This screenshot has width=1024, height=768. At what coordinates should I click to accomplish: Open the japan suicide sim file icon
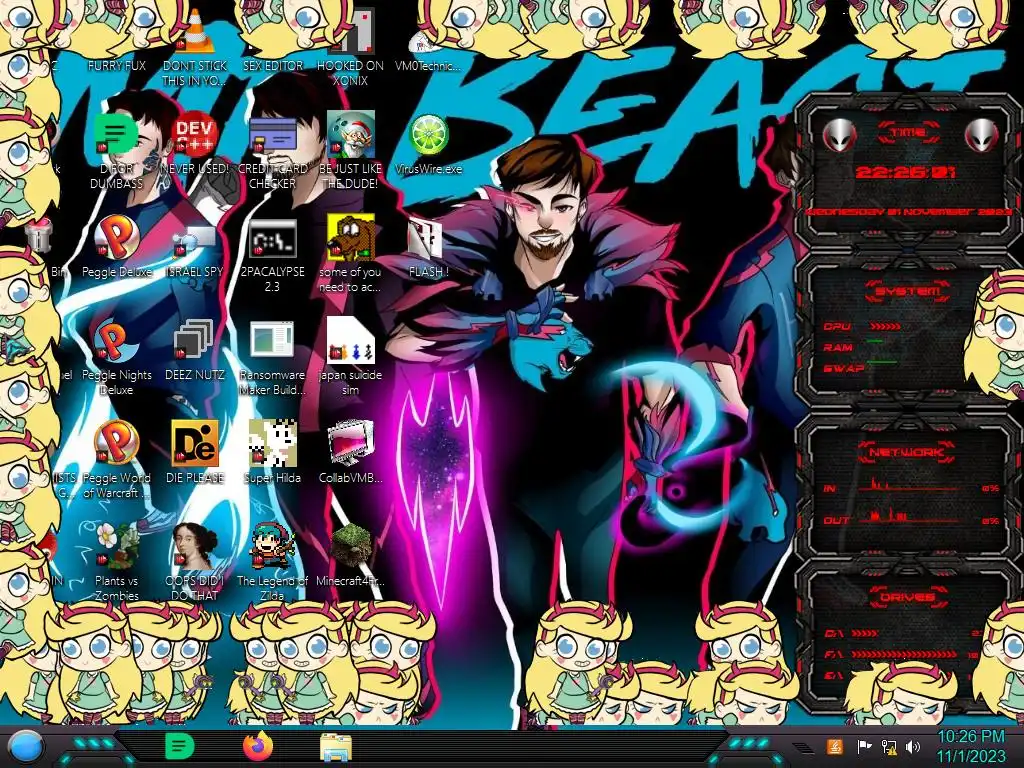[351, 341]
